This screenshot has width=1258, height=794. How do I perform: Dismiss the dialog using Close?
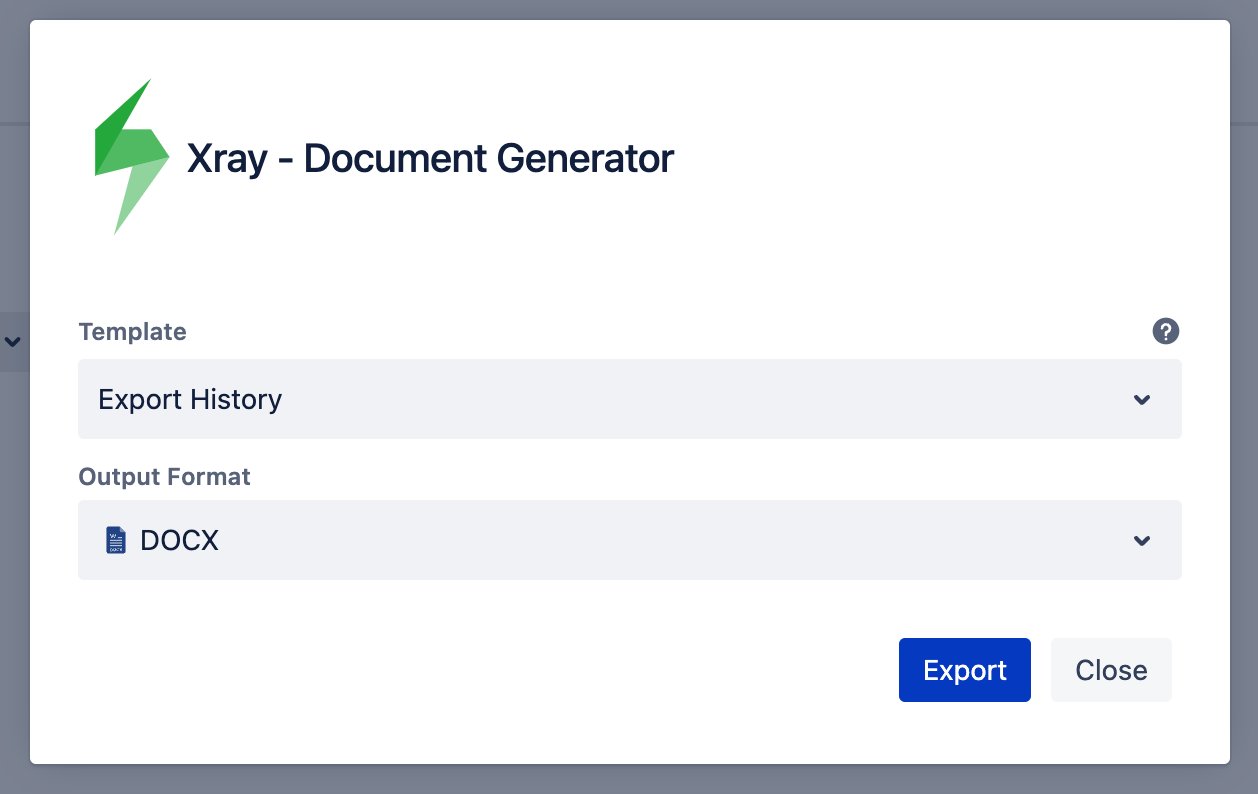click(x=1111, y=670)
